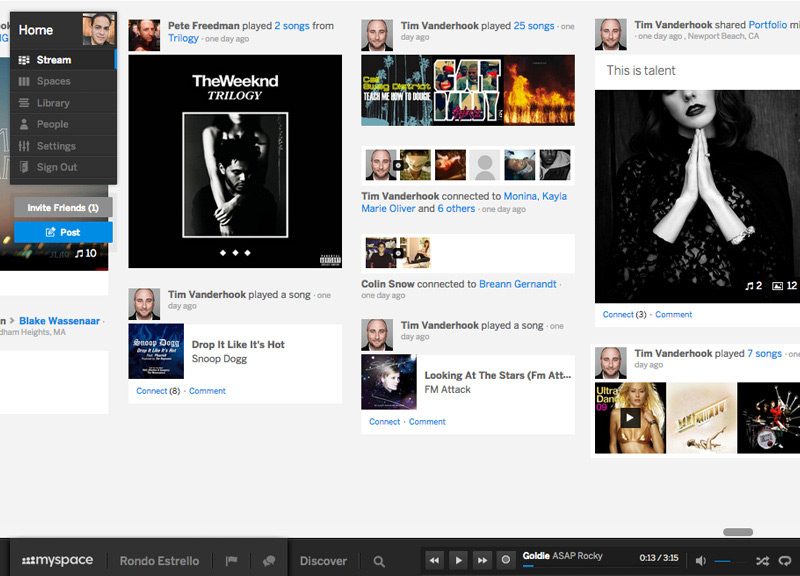Click the round radio button in the player
800x576 pixels.
tap(506, 560)
